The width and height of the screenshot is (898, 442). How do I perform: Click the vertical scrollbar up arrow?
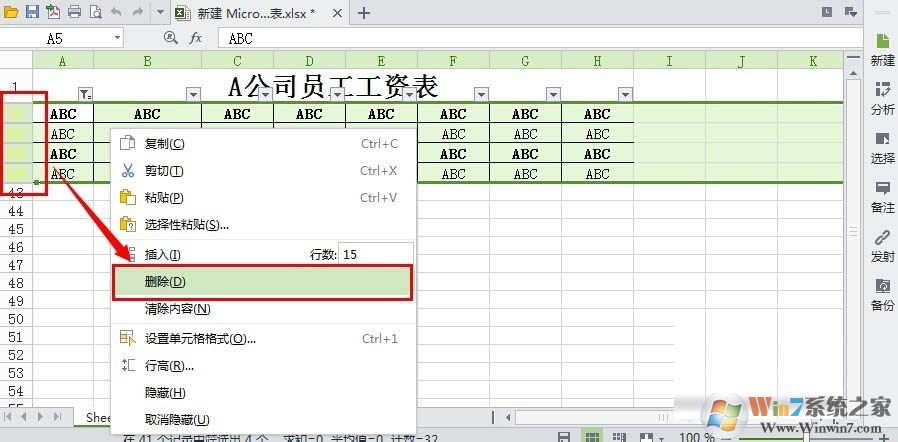tap(854, 73)
